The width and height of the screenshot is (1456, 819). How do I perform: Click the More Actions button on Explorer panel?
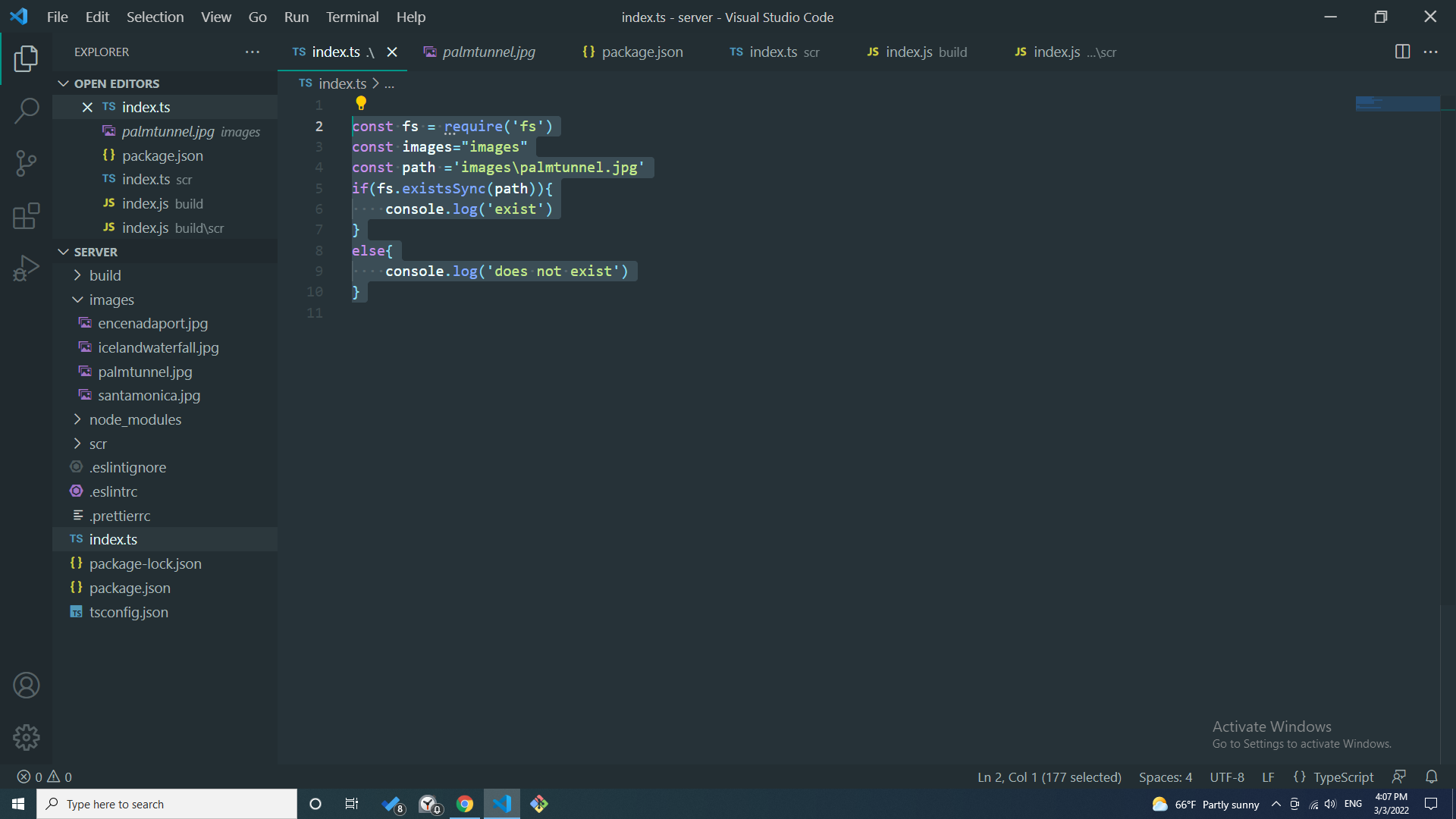coord(253,51)
